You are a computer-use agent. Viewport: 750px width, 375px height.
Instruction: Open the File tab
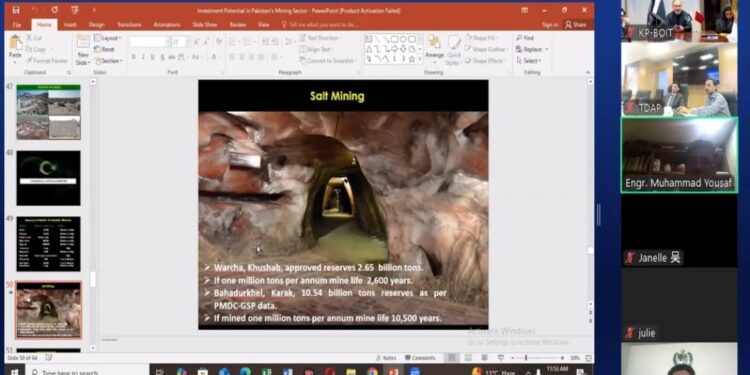click(17, 24)
